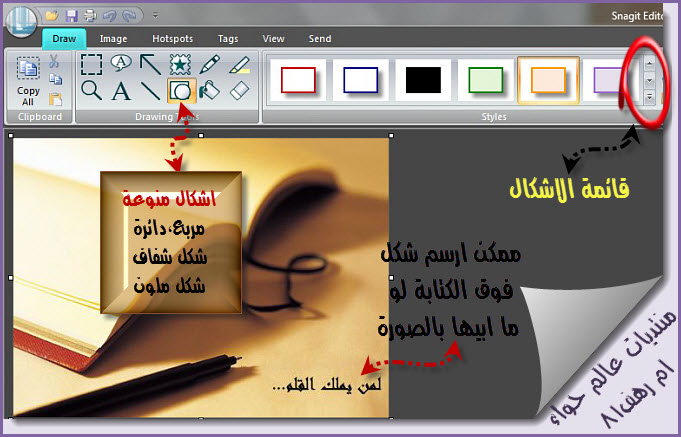Select the Text tool
The width and height of the screenshot is (681, 437).
[x=121, y=92]
